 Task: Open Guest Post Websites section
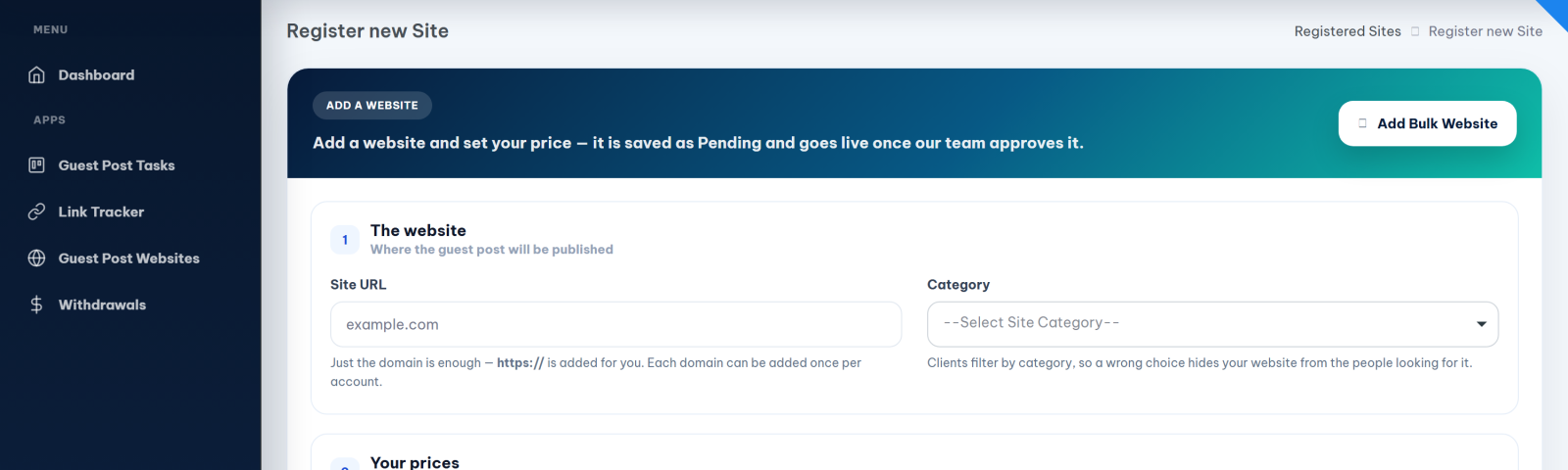130,258
